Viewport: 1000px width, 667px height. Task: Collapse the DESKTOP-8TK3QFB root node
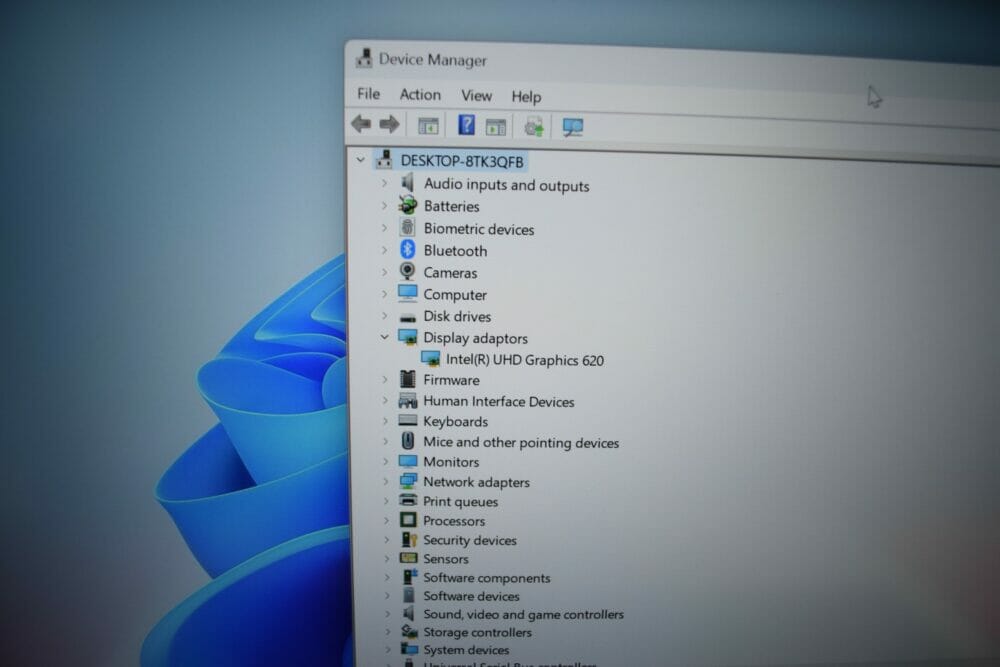click(x=360, y=159)
